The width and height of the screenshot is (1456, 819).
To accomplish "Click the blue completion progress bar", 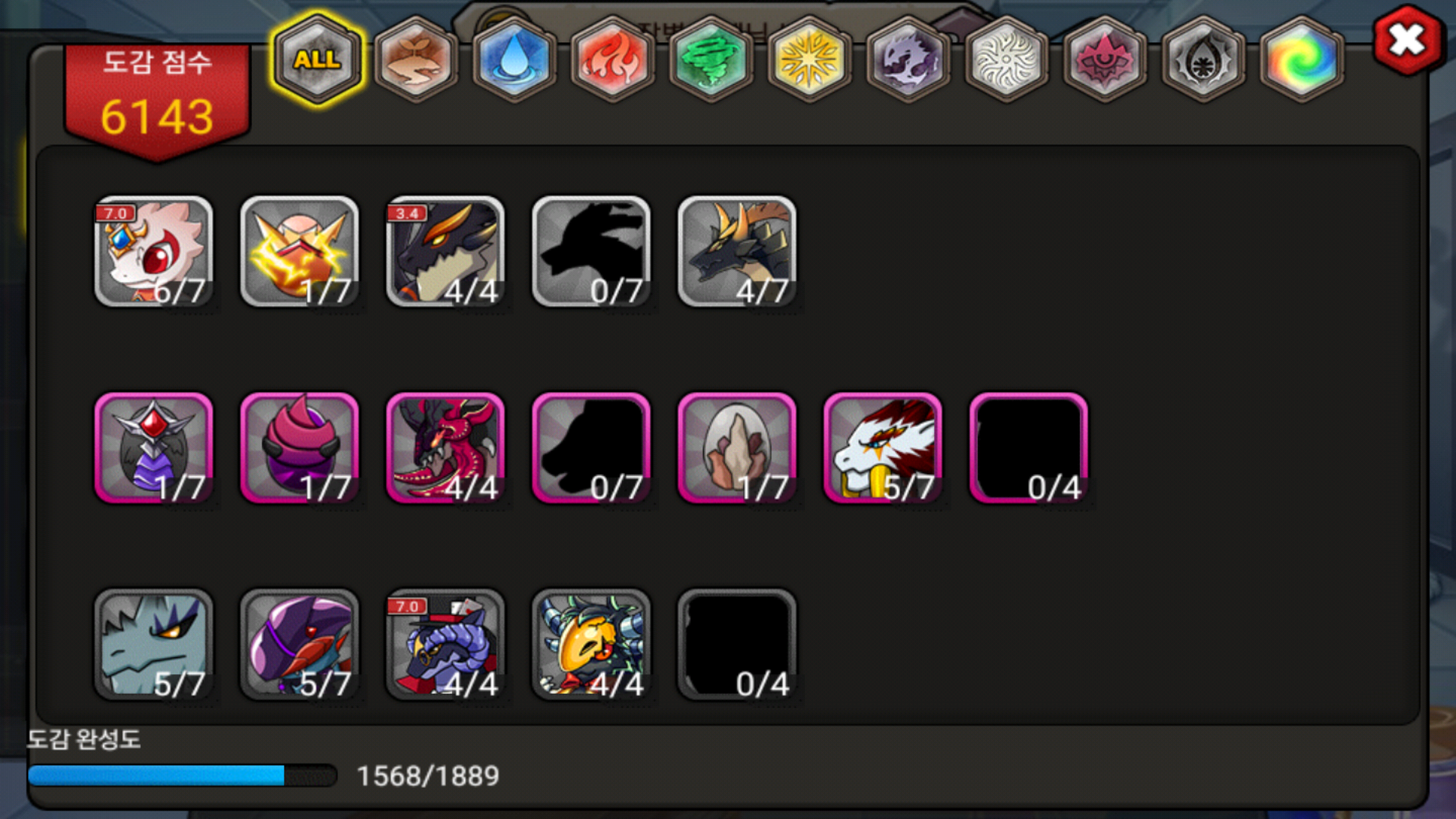I will click(182, 775).
